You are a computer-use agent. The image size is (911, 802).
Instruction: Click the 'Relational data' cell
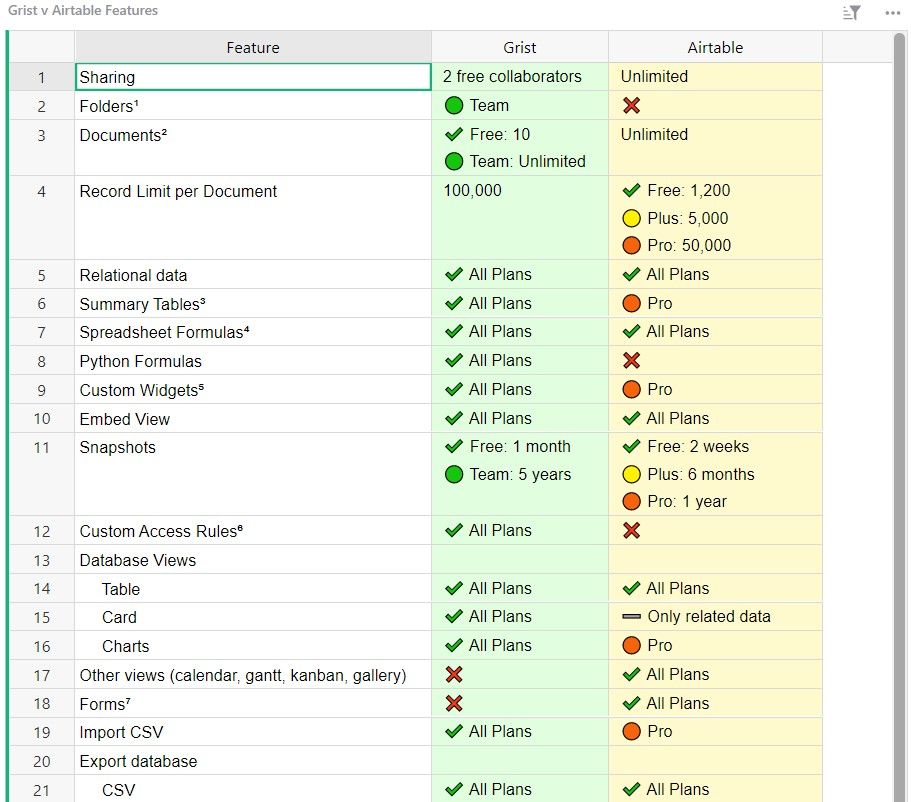pyautogui.click(x=253, y=274)
